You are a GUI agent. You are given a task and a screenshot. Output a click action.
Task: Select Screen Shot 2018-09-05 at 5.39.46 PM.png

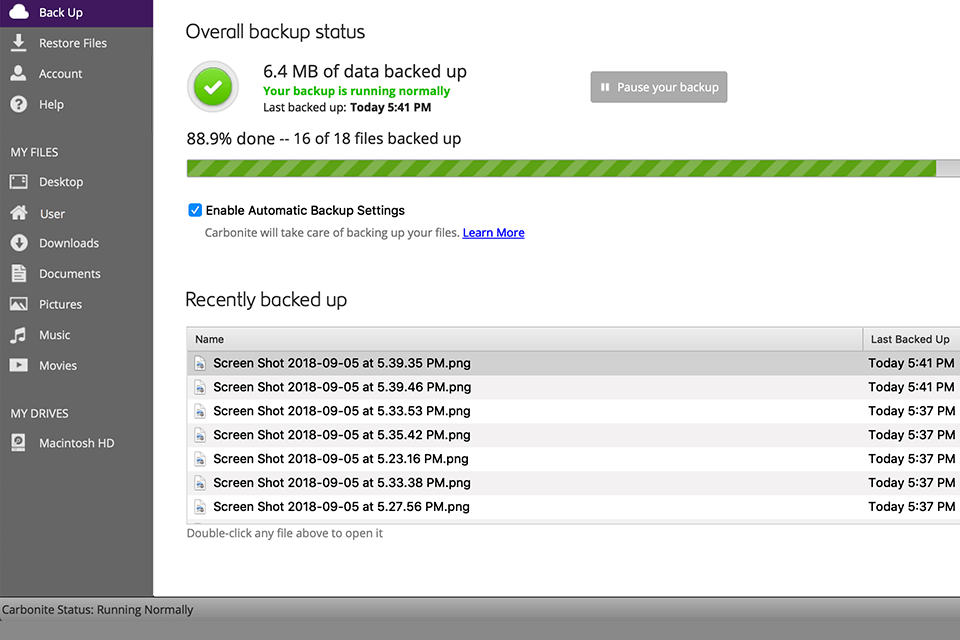pos(573,387)
